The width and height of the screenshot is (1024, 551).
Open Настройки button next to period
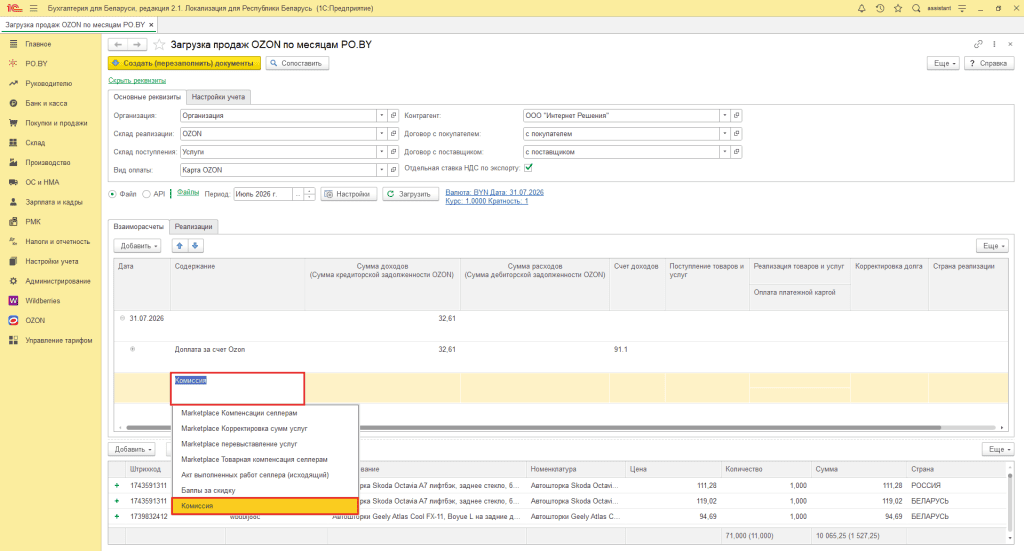[x=349, y=194]
